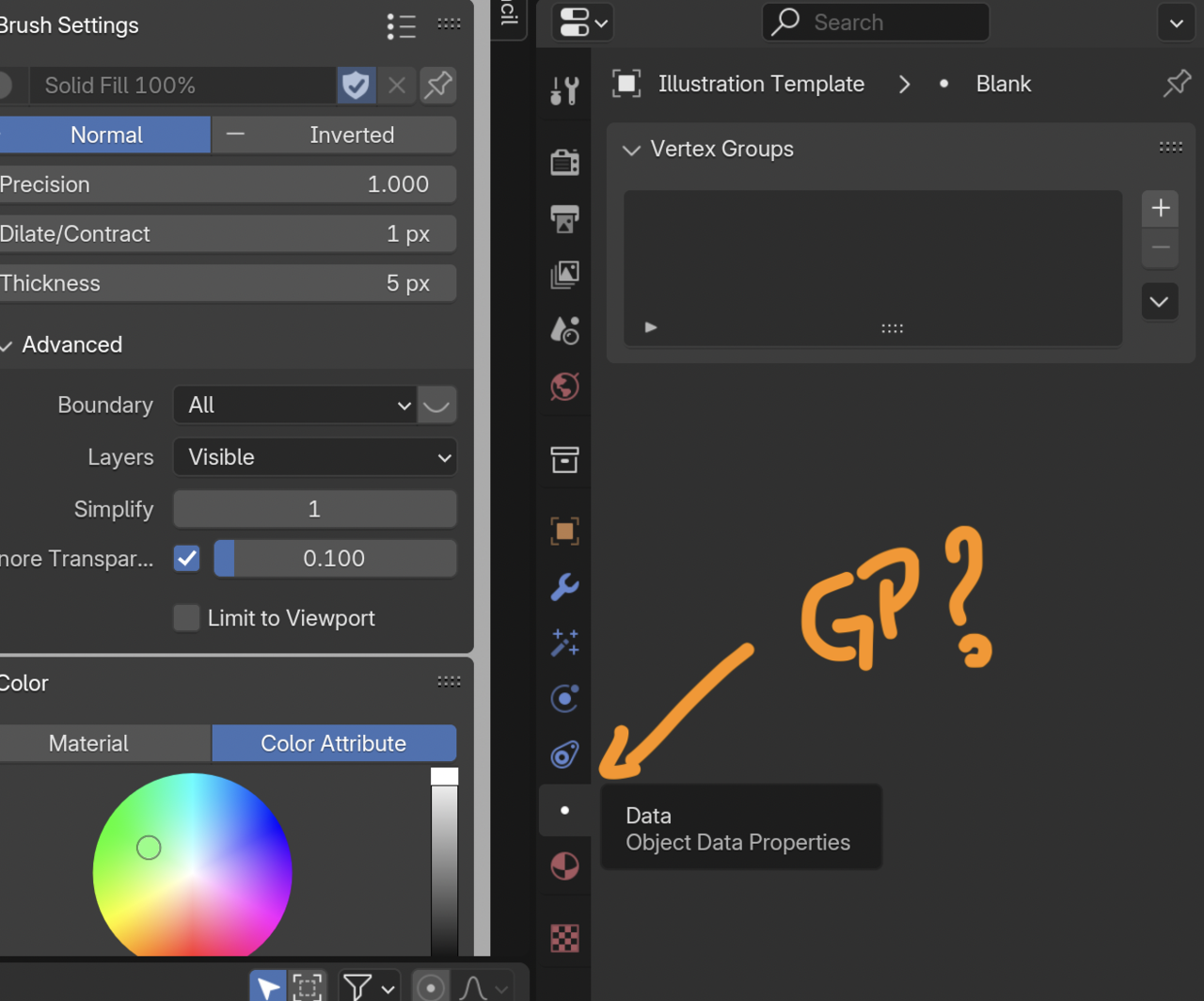The height and width of the screenshot is (1001, 1204).
Task: Open the Visual Effects properties tab
Action: point(564,643)
